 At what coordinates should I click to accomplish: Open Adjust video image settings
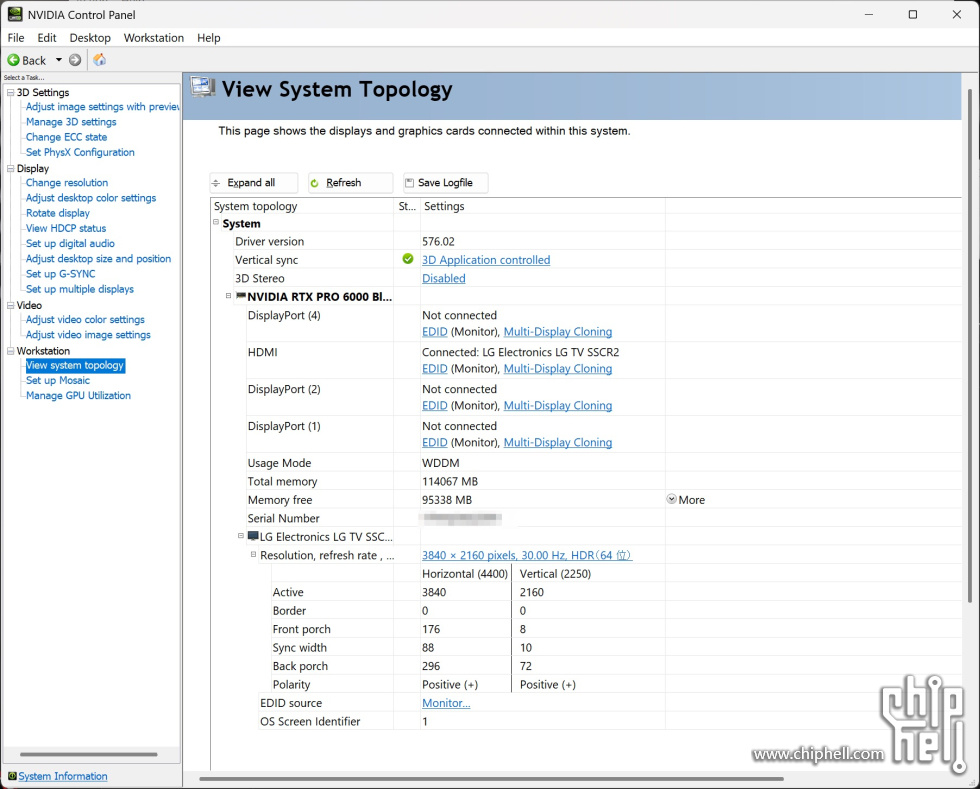[88, 334]
